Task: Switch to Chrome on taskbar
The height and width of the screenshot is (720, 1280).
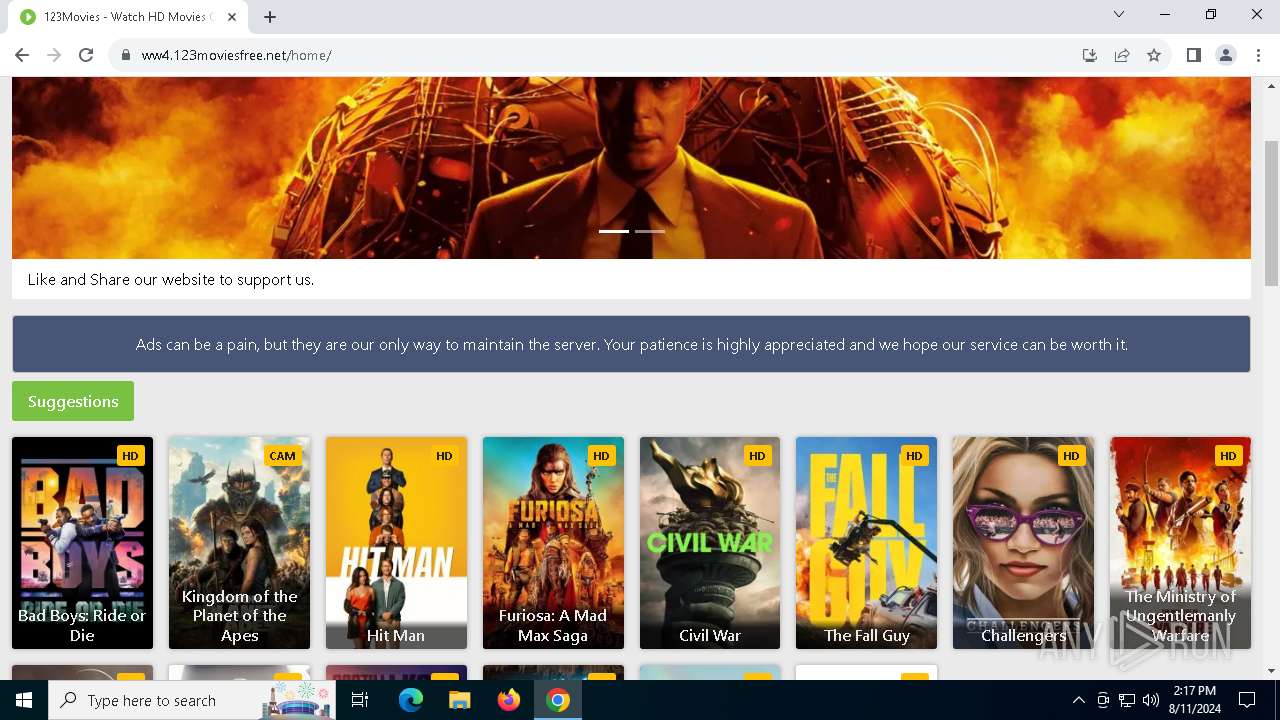Action: (558, 700)
